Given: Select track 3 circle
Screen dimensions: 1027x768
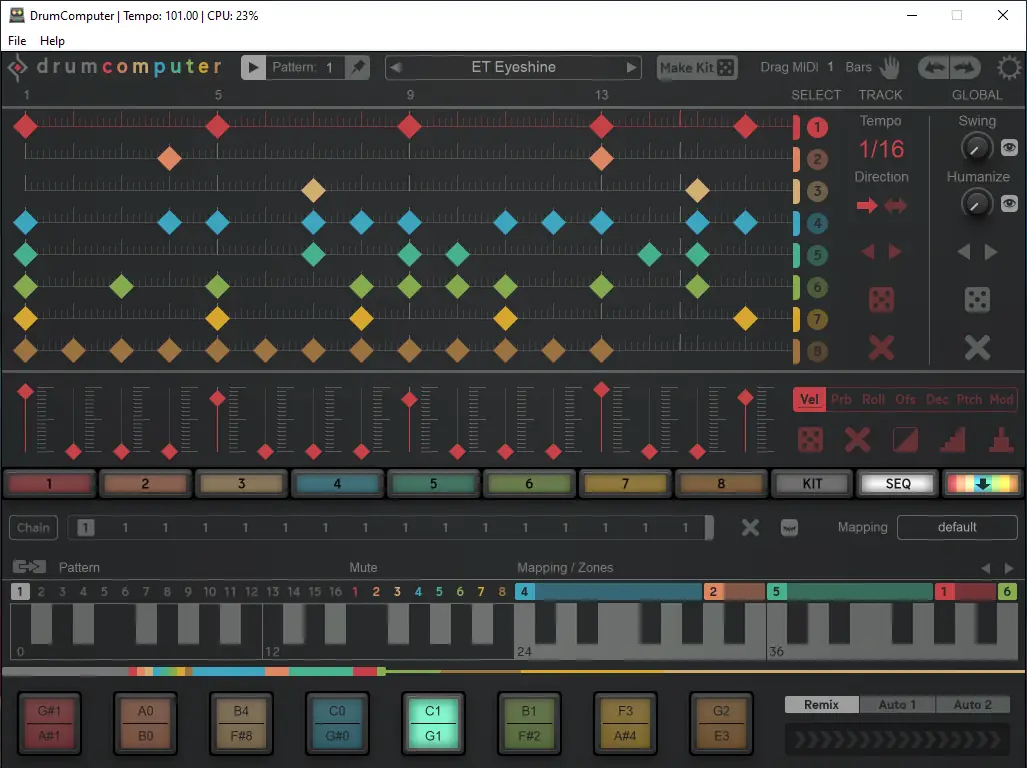Looking at the screenshot, I should point(817,191).
